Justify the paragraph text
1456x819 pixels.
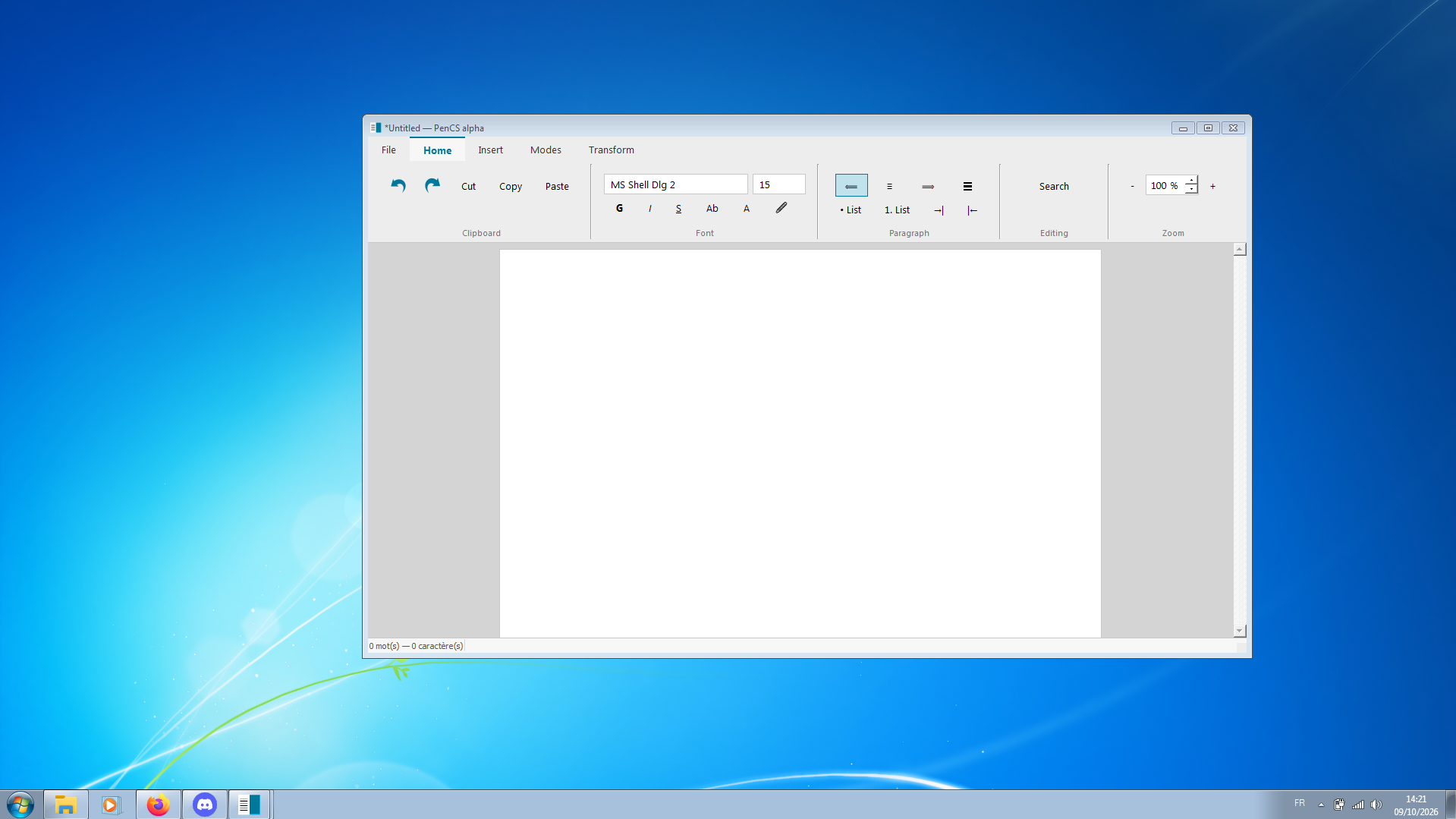pos(967,186)
